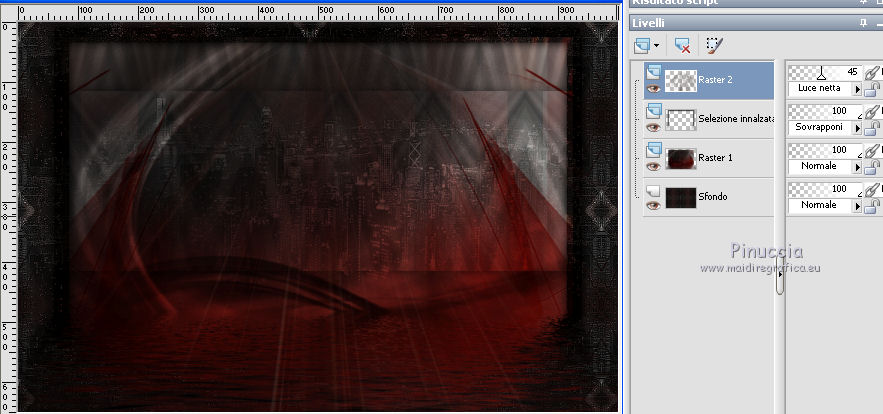Adjust the Sfondo opacity slider
This screenshot has width=883, height=414.
point(825,189)
